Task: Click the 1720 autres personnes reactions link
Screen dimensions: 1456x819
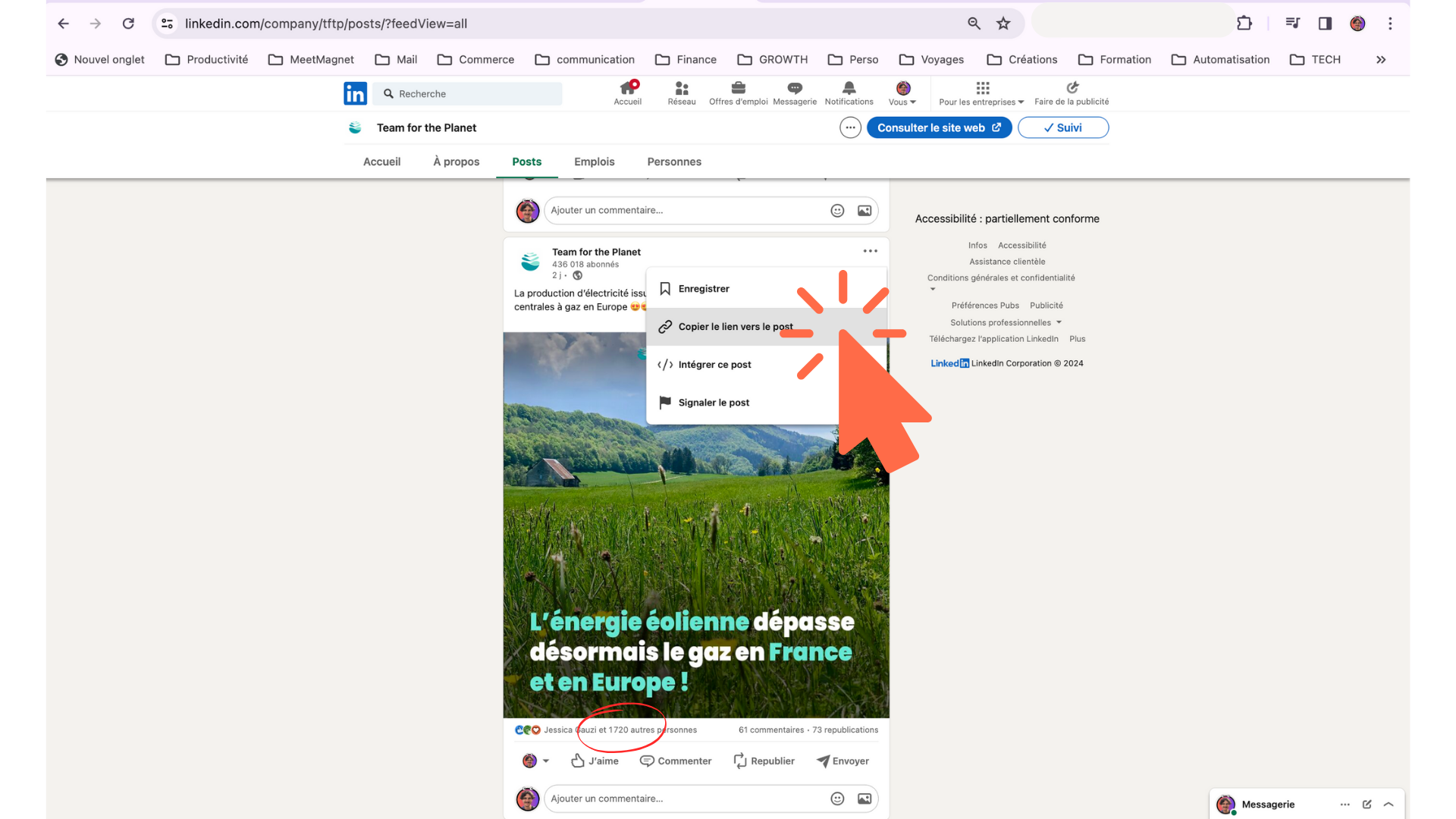Action: (619, 729)
